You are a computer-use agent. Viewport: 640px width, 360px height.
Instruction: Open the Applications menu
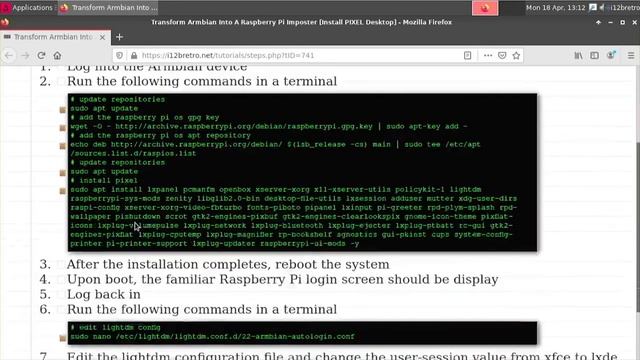[28, 7]
